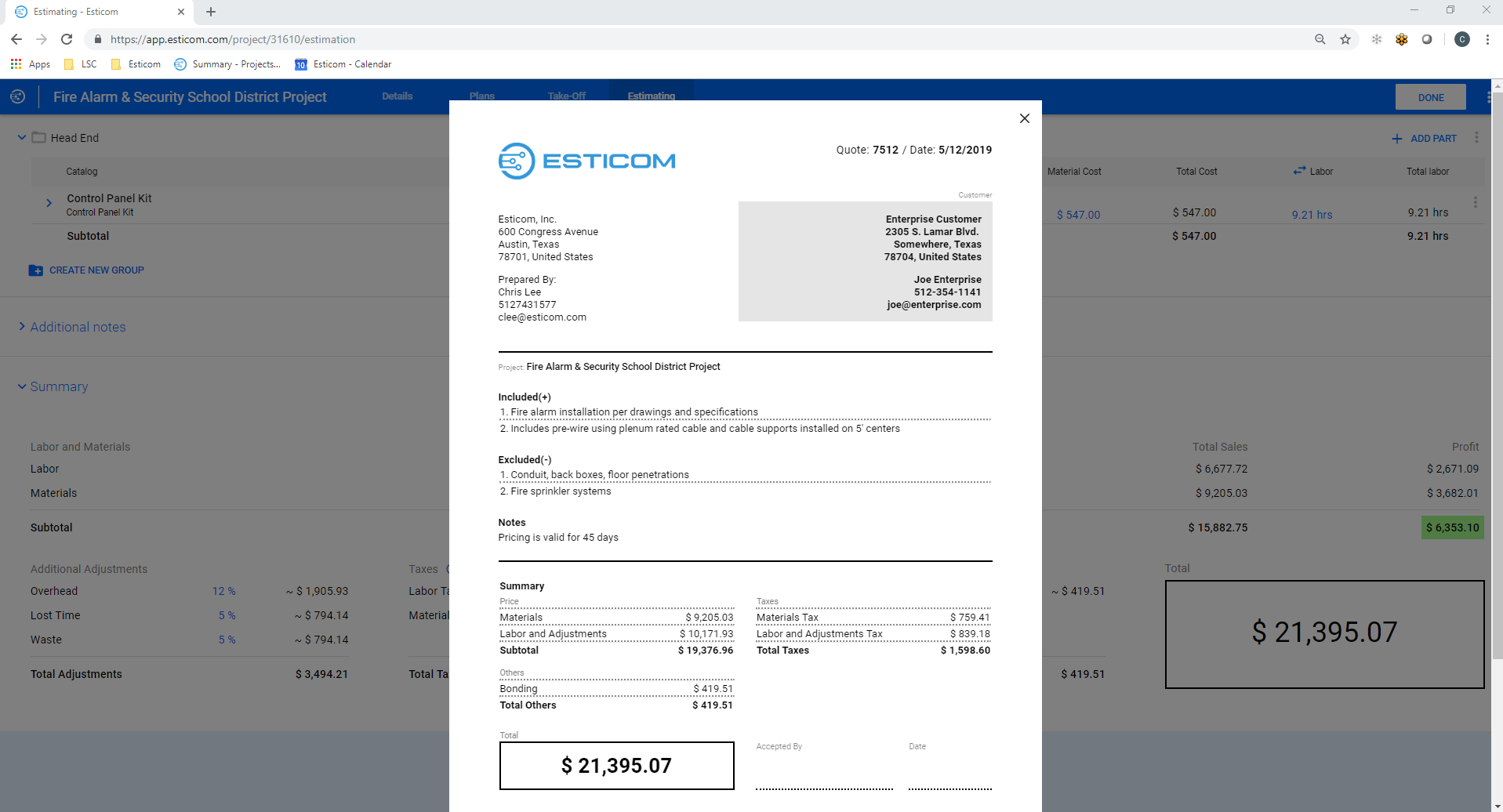The height and width of the screenshot is (812, 1503).
Task: Go forward in browser history
Action: [x=42, y=39]
